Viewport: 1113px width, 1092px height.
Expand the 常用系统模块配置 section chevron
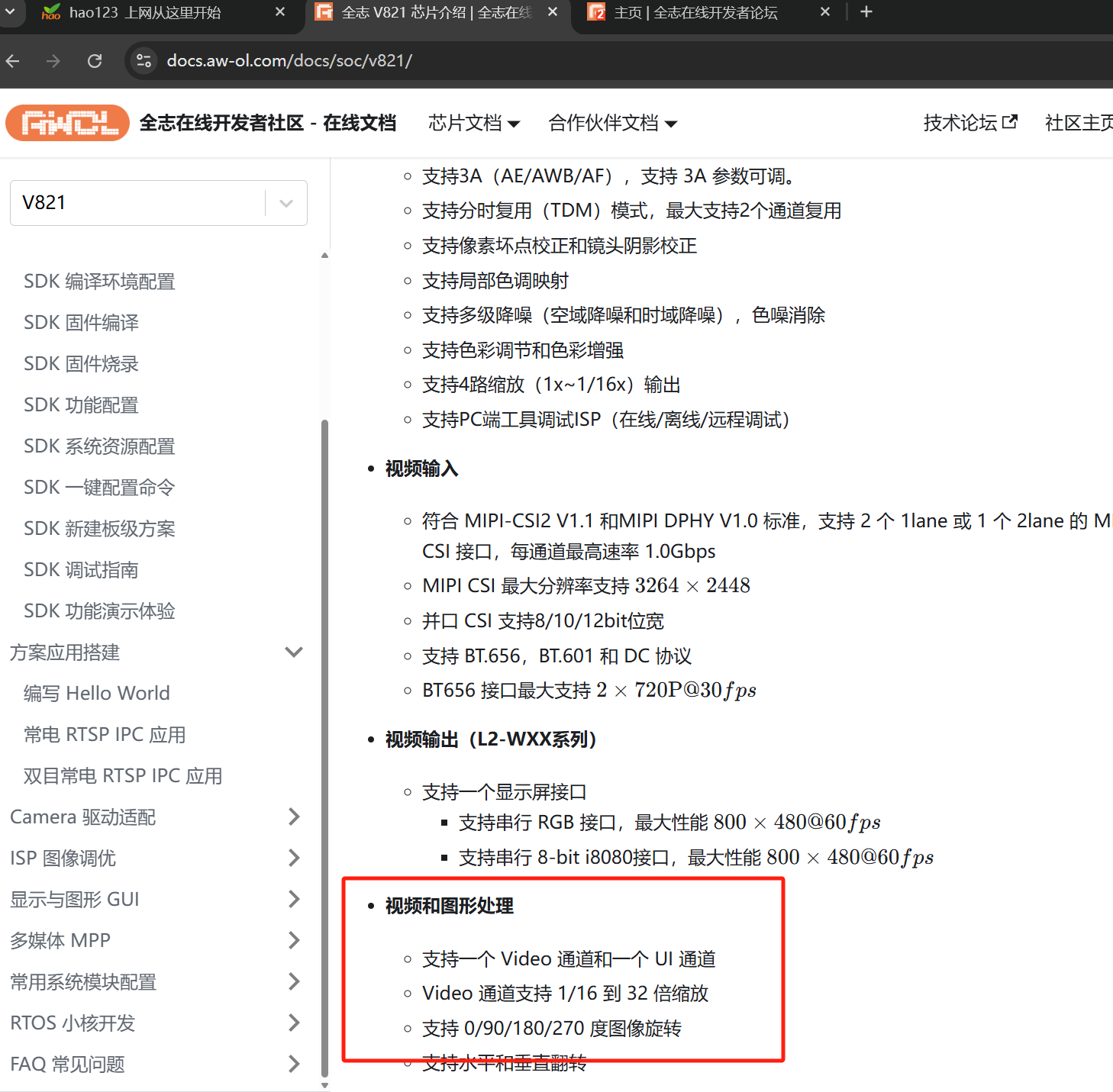[294, 982]
